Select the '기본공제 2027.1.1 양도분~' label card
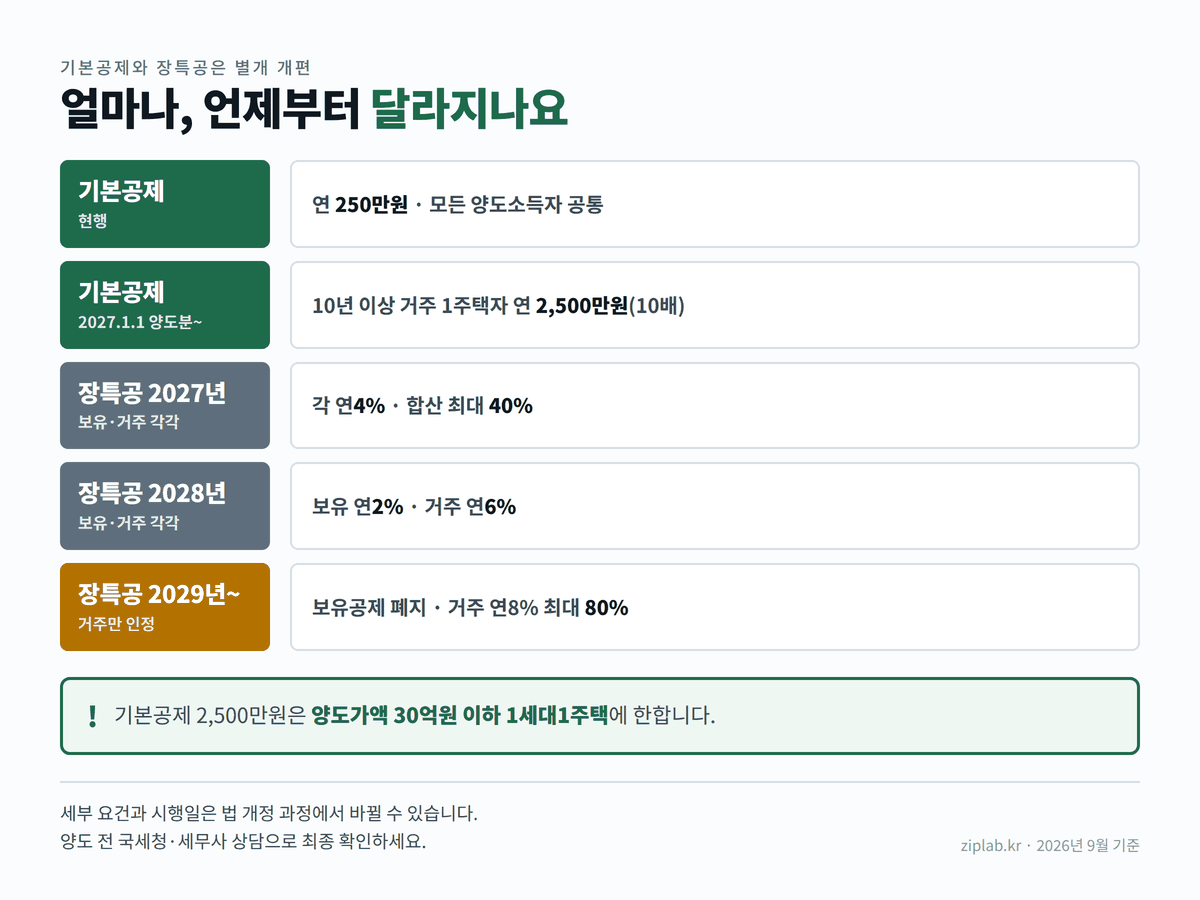Viewport: 1200px width, 900px height. [165, 305]
